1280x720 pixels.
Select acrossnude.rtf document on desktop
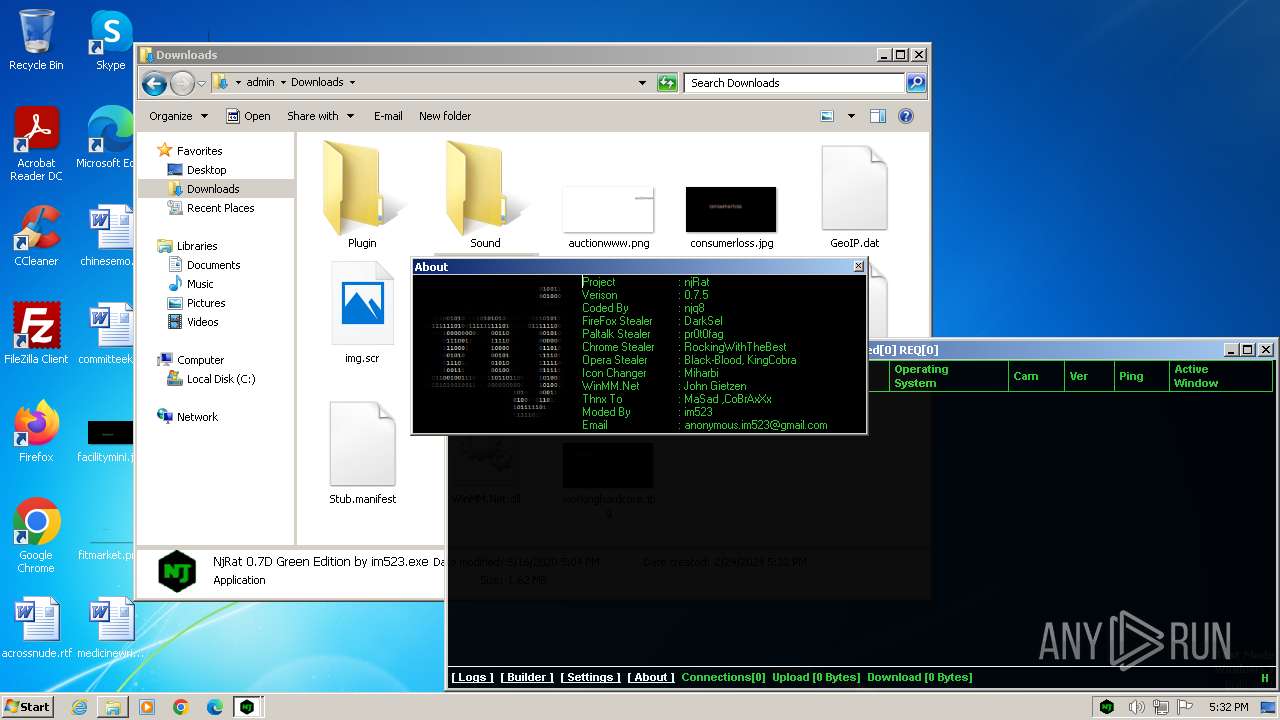click(36, 628)
